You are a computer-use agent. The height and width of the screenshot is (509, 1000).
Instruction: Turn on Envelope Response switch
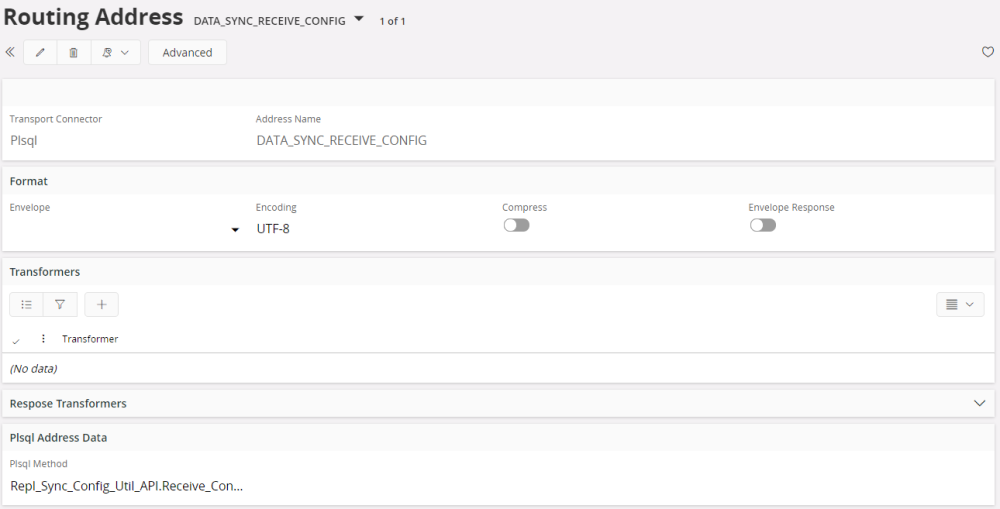coord(762,225)
